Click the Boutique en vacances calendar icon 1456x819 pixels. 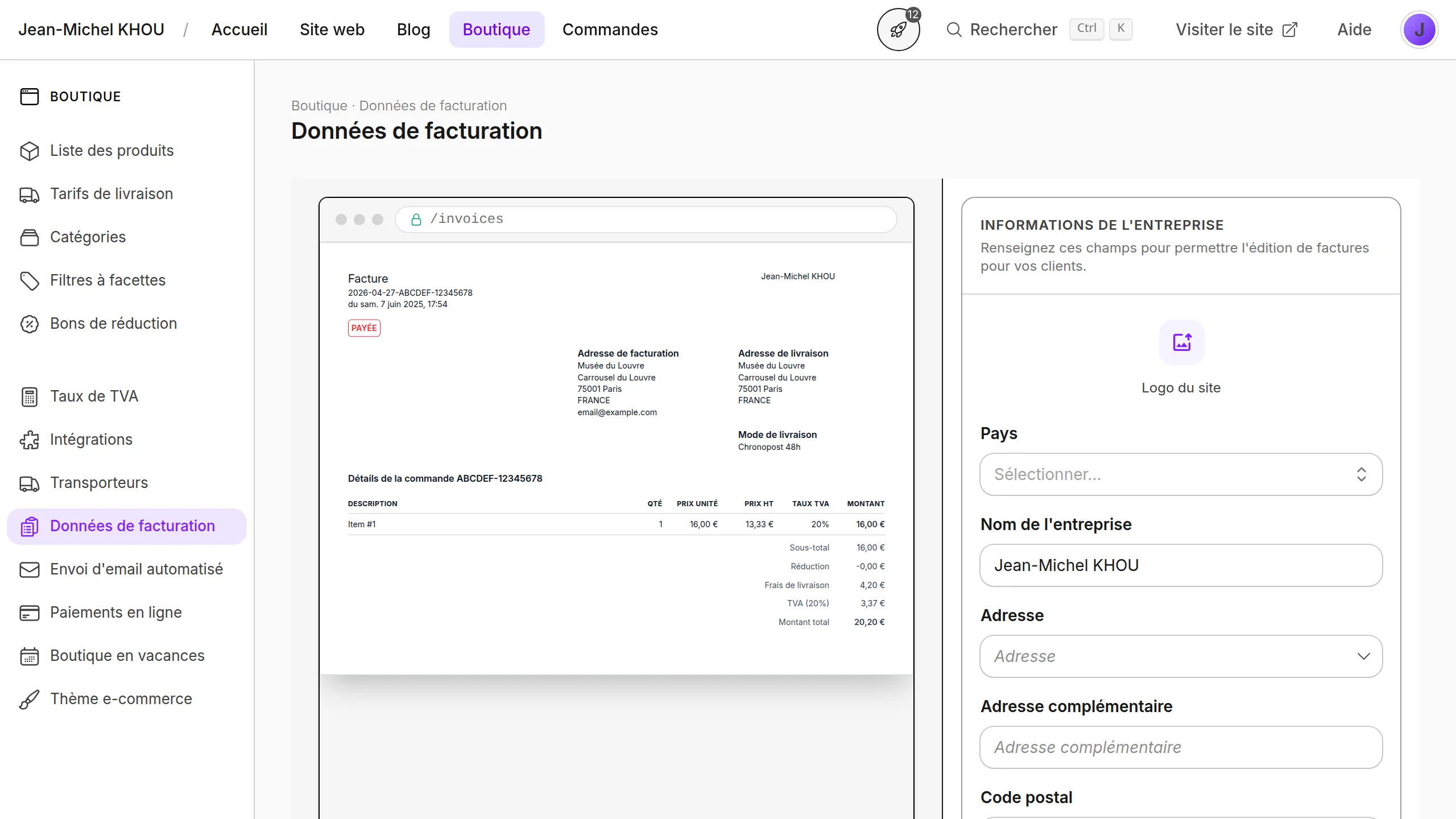[29, 656]
